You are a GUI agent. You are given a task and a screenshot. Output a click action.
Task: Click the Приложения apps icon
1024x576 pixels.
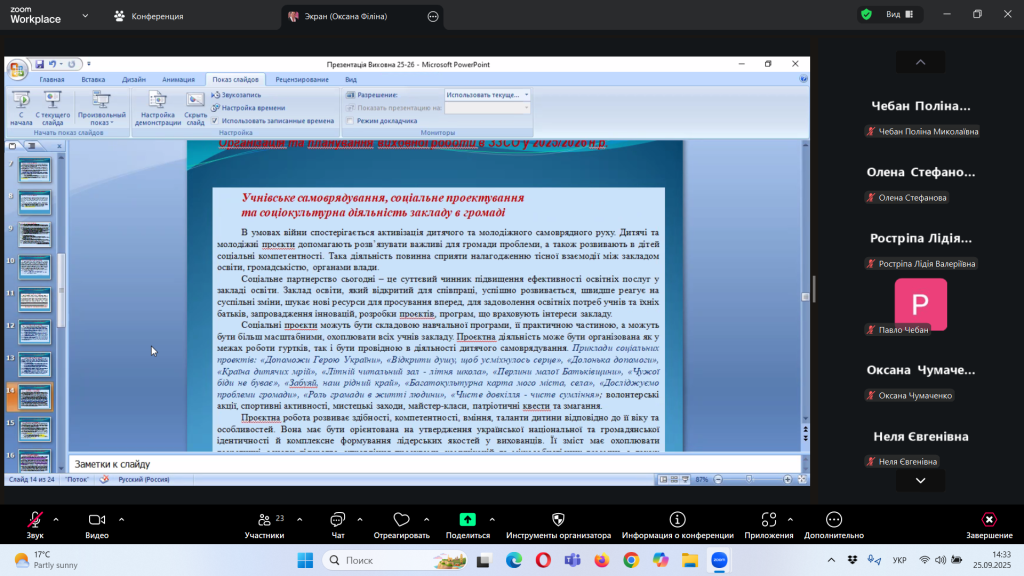[x=769, y=520]
